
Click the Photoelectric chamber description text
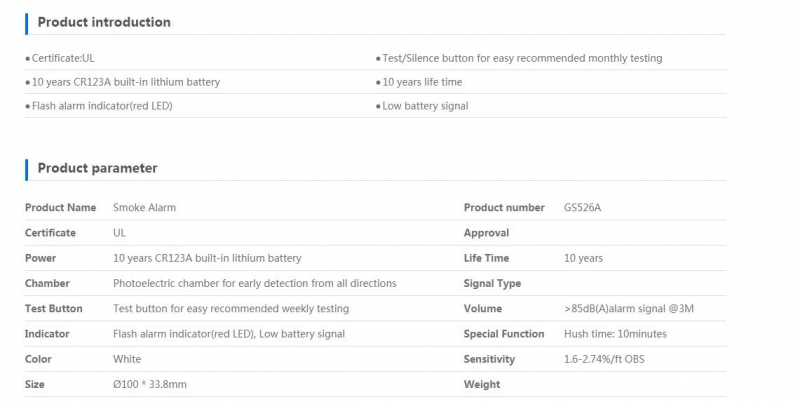click(255, 284)
